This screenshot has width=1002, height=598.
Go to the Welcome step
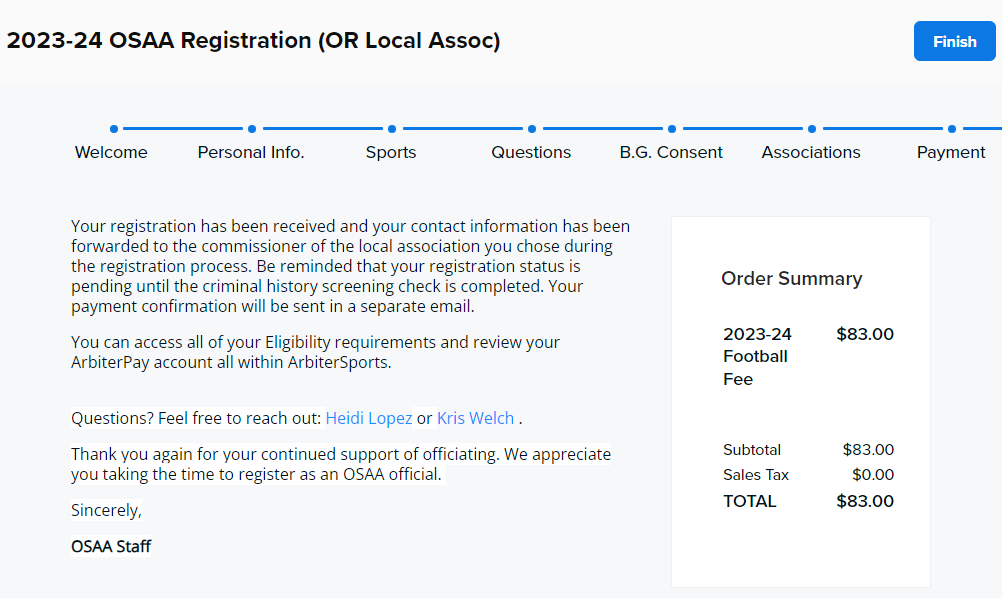tap(111, 152)
